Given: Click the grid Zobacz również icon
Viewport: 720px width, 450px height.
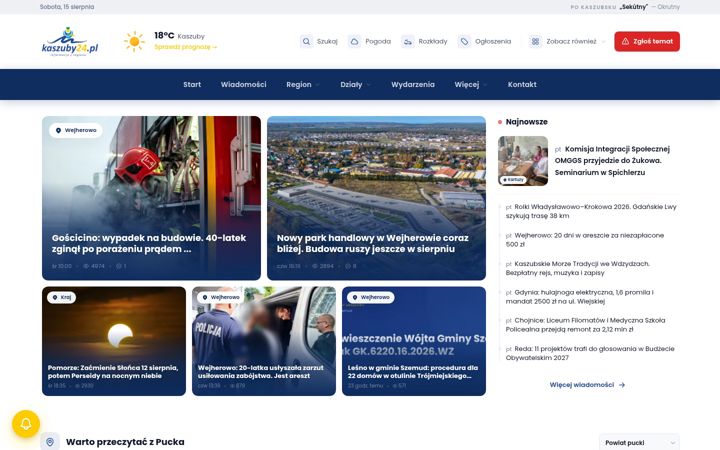Looking at the screenshot, I should point(535,41).
